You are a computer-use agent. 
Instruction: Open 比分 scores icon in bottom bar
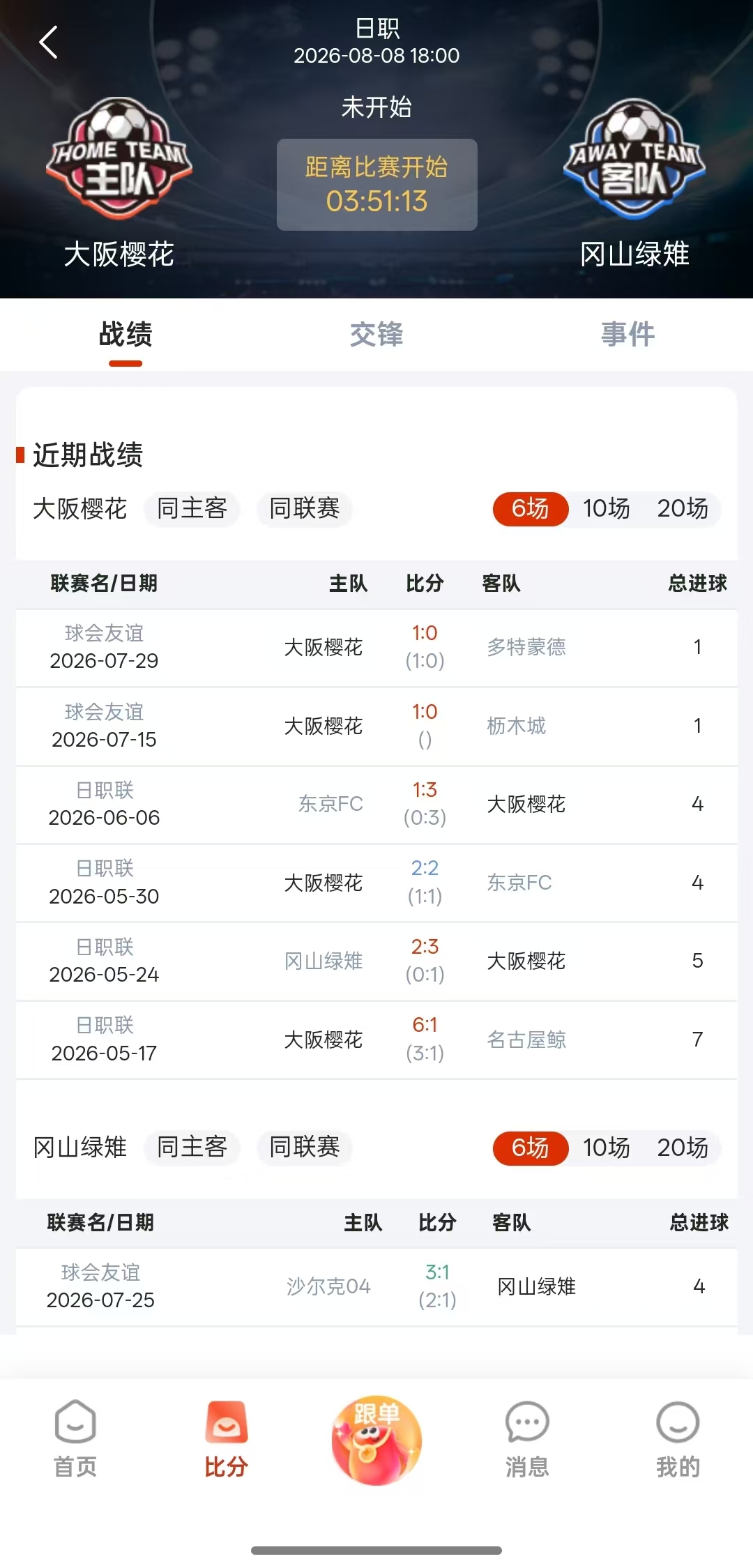[x=226, y=1440]
